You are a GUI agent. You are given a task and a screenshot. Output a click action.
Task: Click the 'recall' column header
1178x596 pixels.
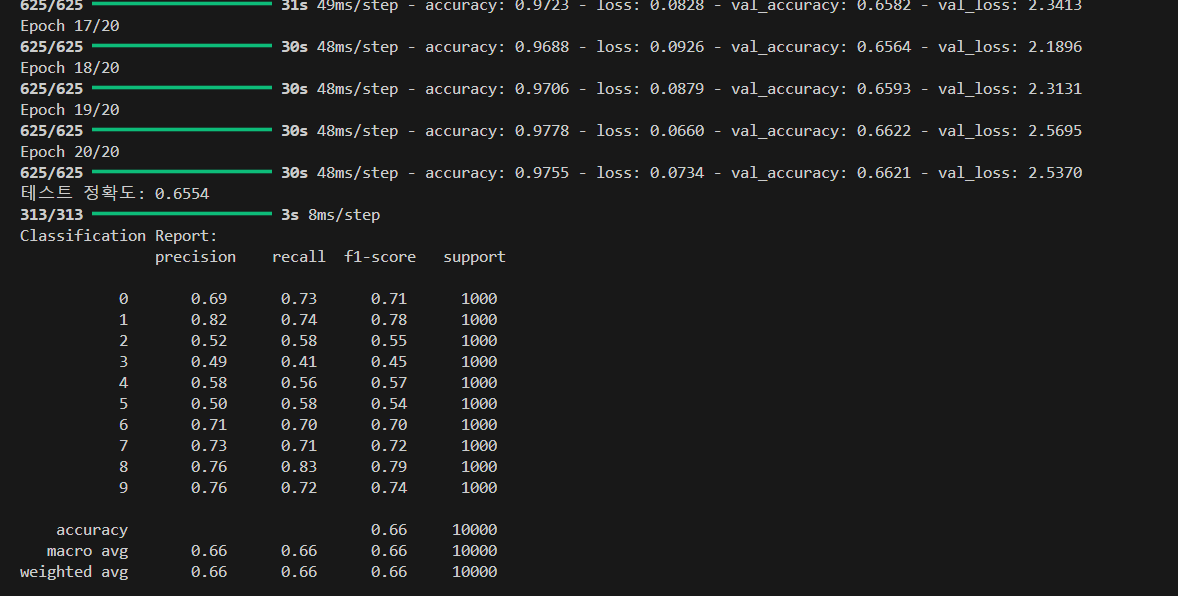pos(299,257)
